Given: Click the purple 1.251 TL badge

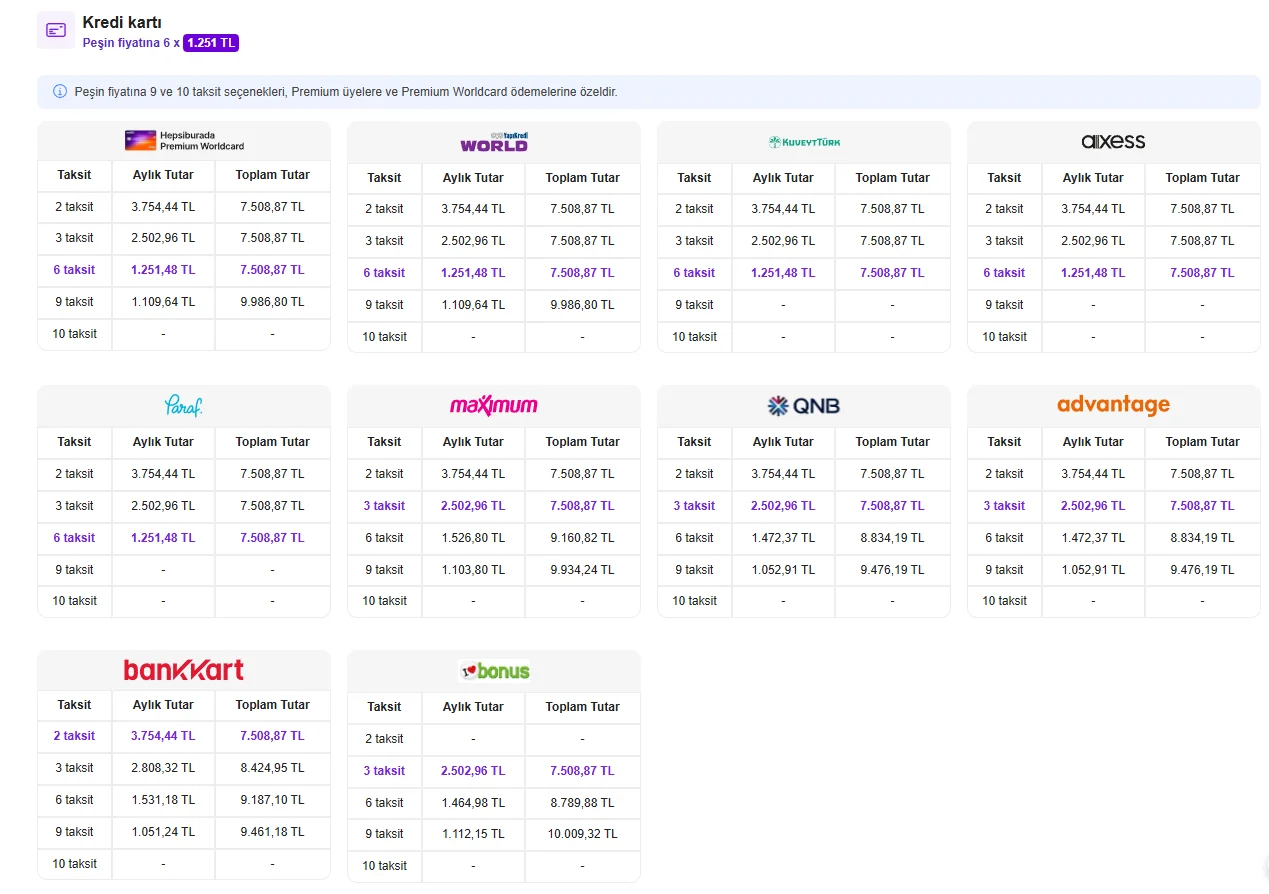Looking at the screenshot, I should (211, 43).
